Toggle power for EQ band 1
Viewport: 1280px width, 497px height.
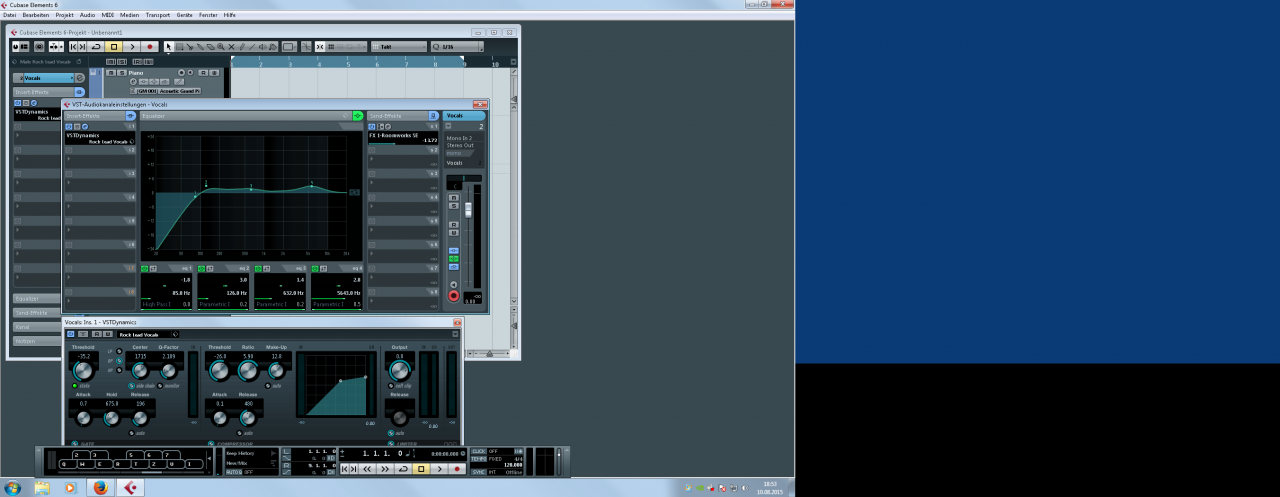(x=145, y=269)
